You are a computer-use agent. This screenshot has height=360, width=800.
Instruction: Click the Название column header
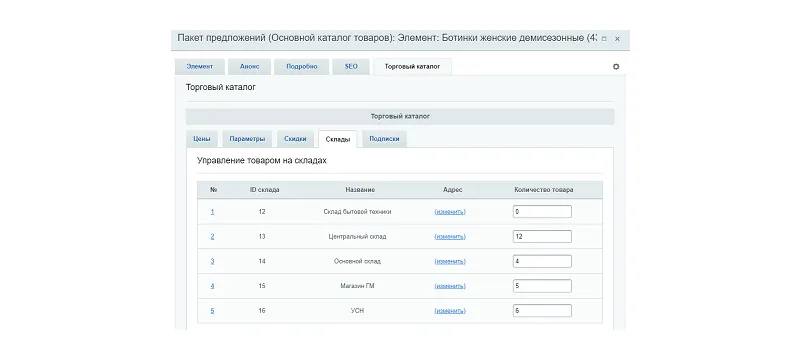click(360, 190)
